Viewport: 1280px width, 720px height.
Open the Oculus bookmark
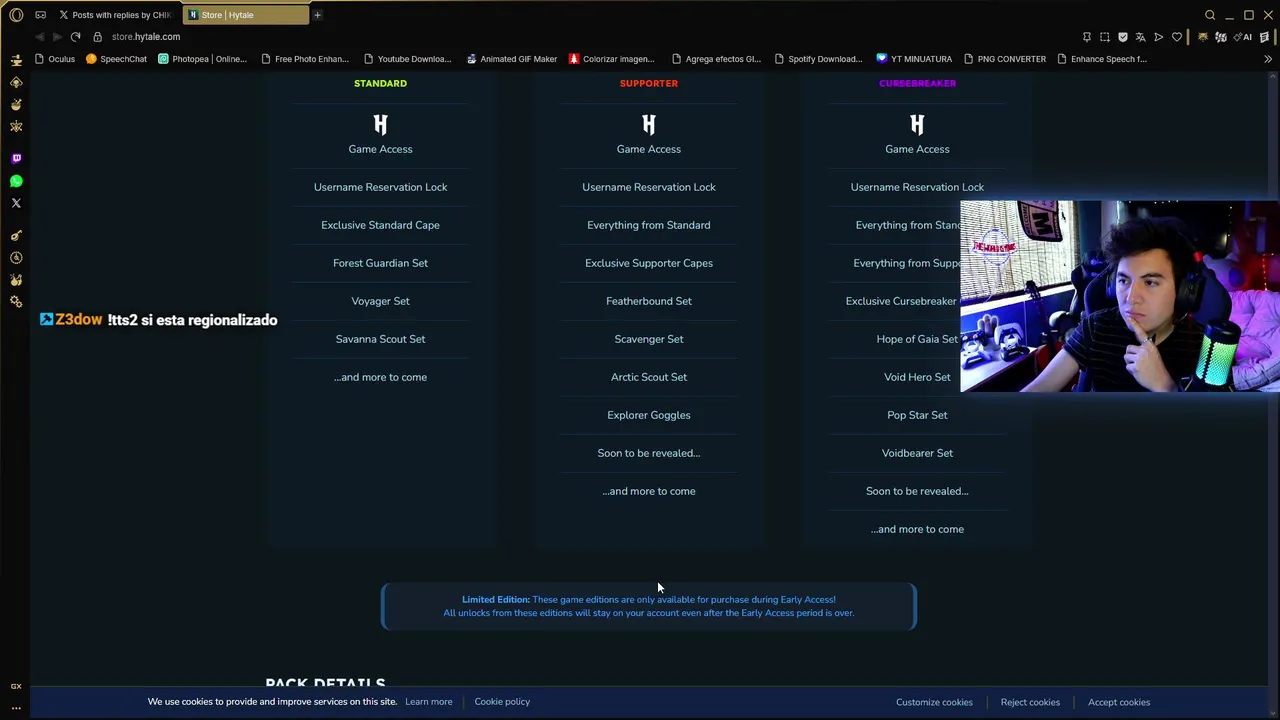point(54,59)
